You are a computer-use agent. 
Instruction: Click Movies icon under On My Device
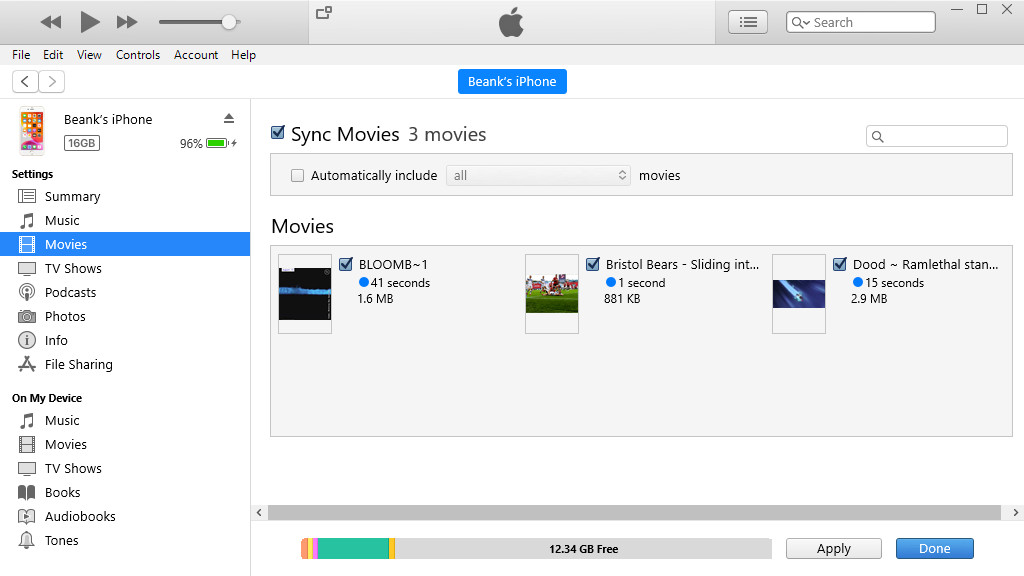click(x=27, y=444)
